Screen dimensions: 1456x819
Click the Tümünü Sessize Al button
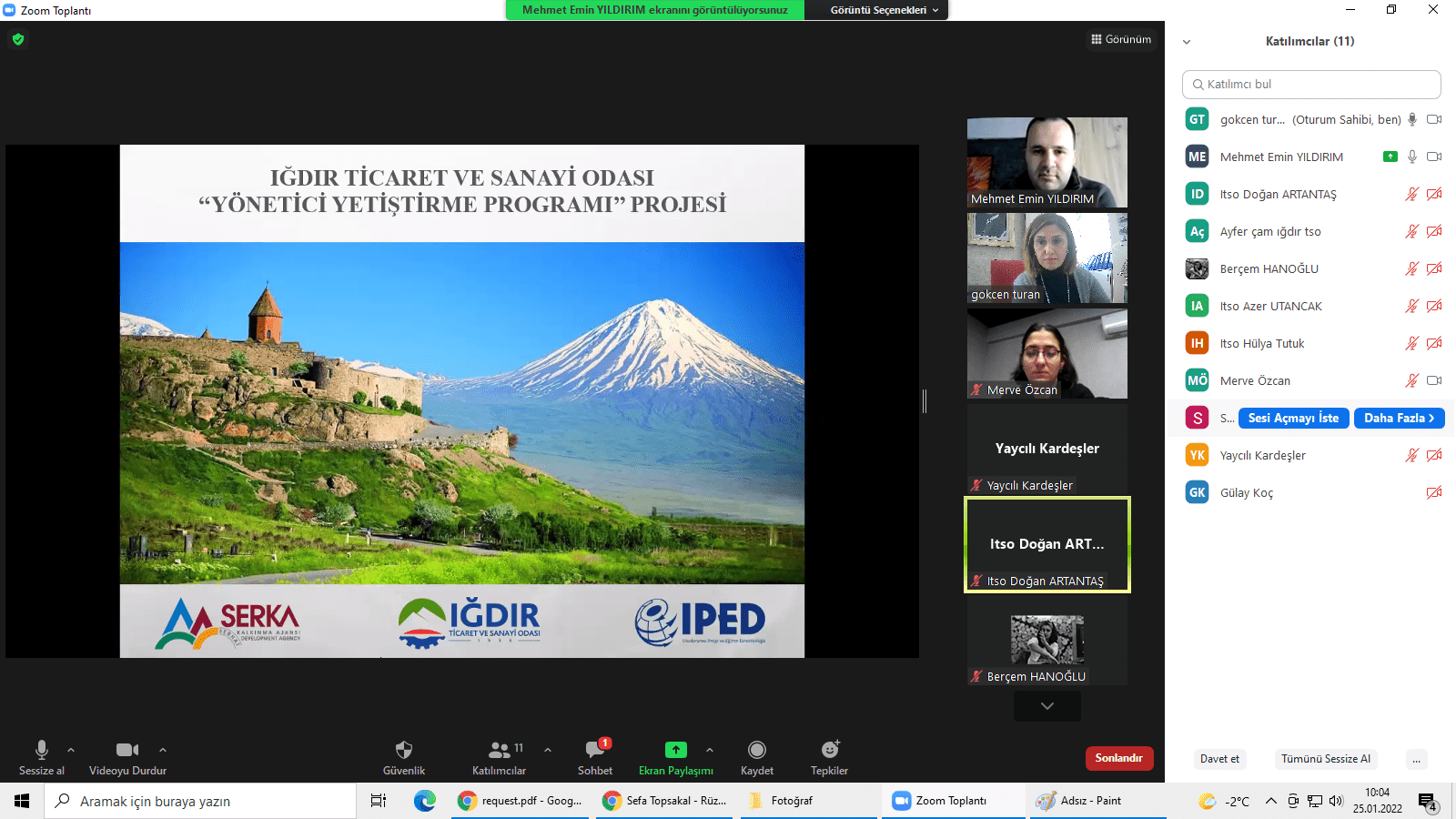(x=1326, y=759)
